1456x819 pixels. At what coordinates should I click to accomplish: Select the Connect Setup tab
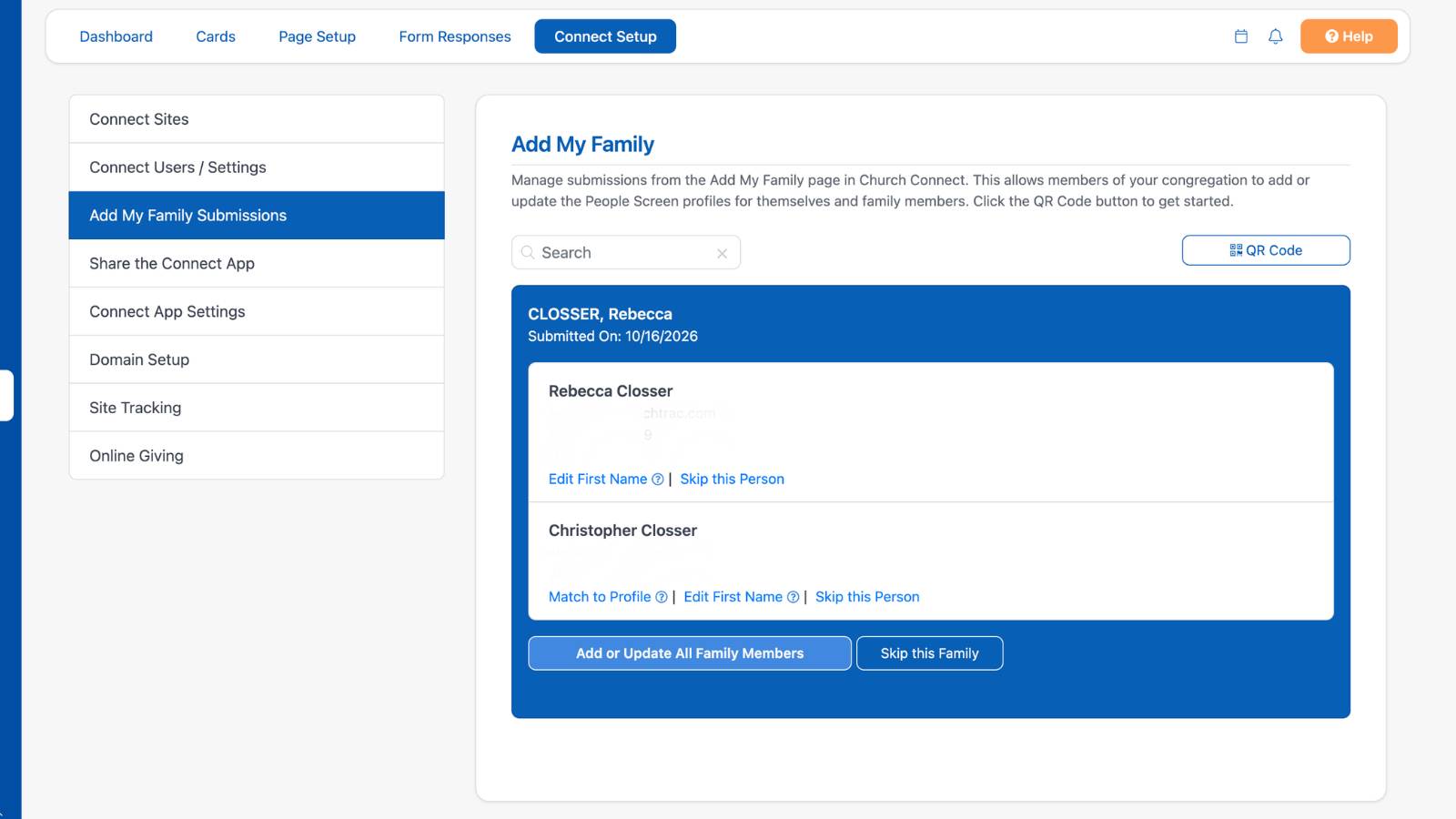pyautogui.click(x=605, y=36)
